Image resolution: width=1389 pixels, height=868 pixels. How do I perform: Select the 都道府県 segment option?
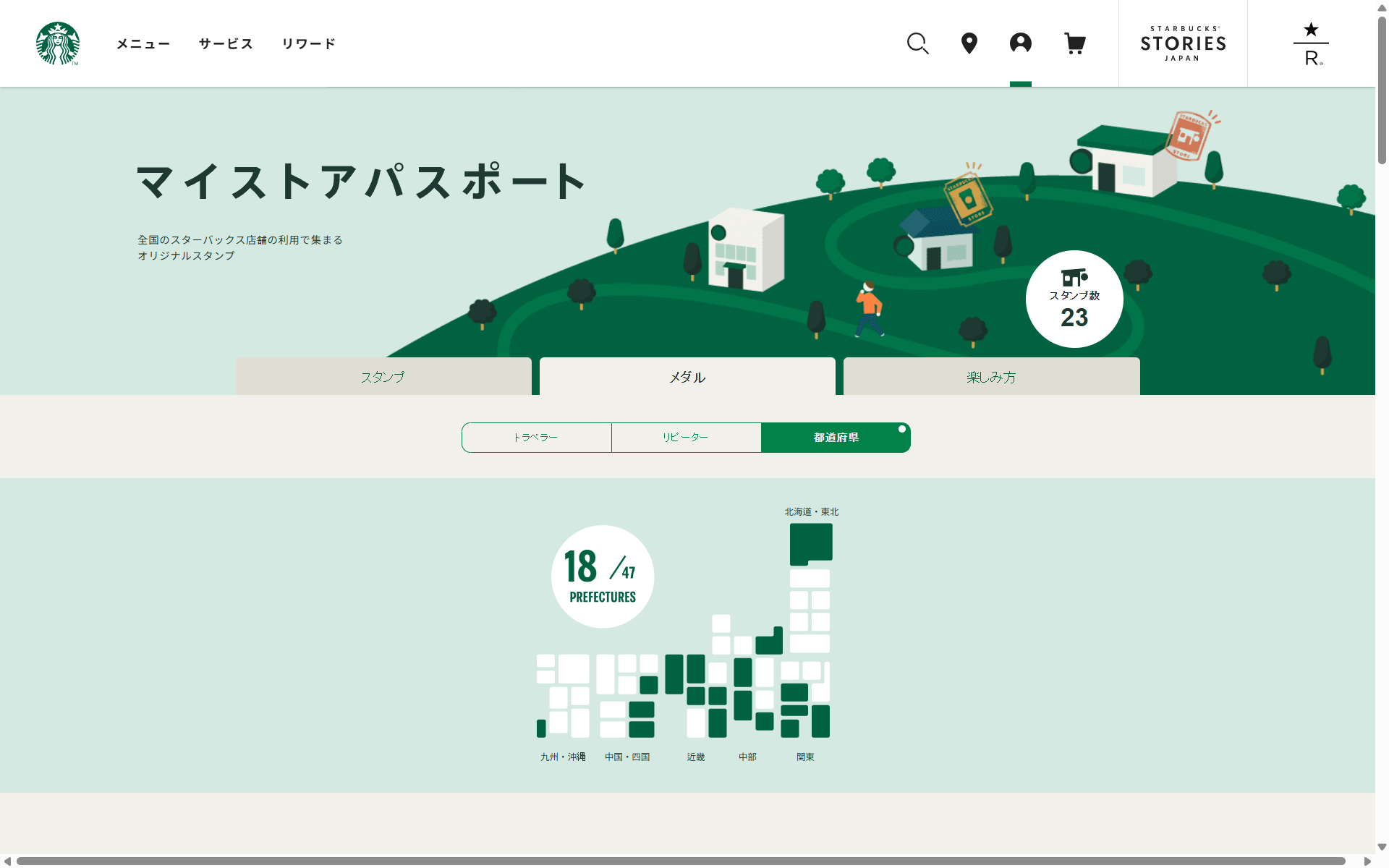836,438
